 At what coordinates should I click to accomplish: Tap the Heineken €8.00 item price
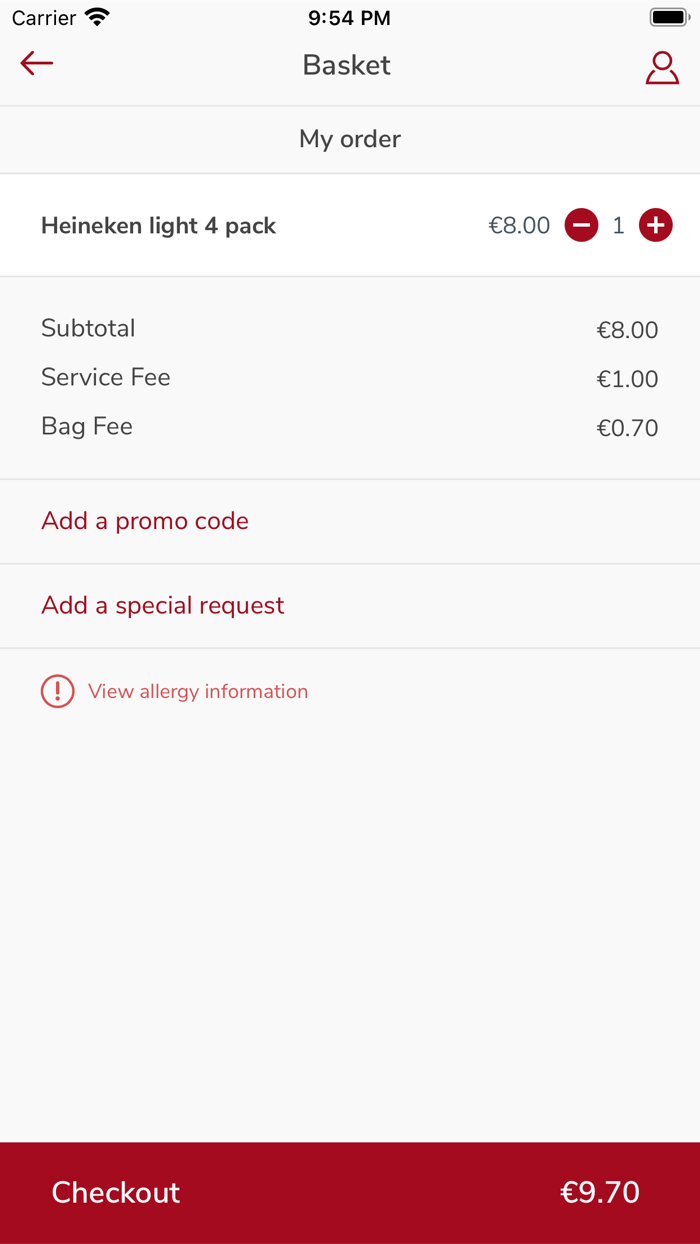coord(519,226)
